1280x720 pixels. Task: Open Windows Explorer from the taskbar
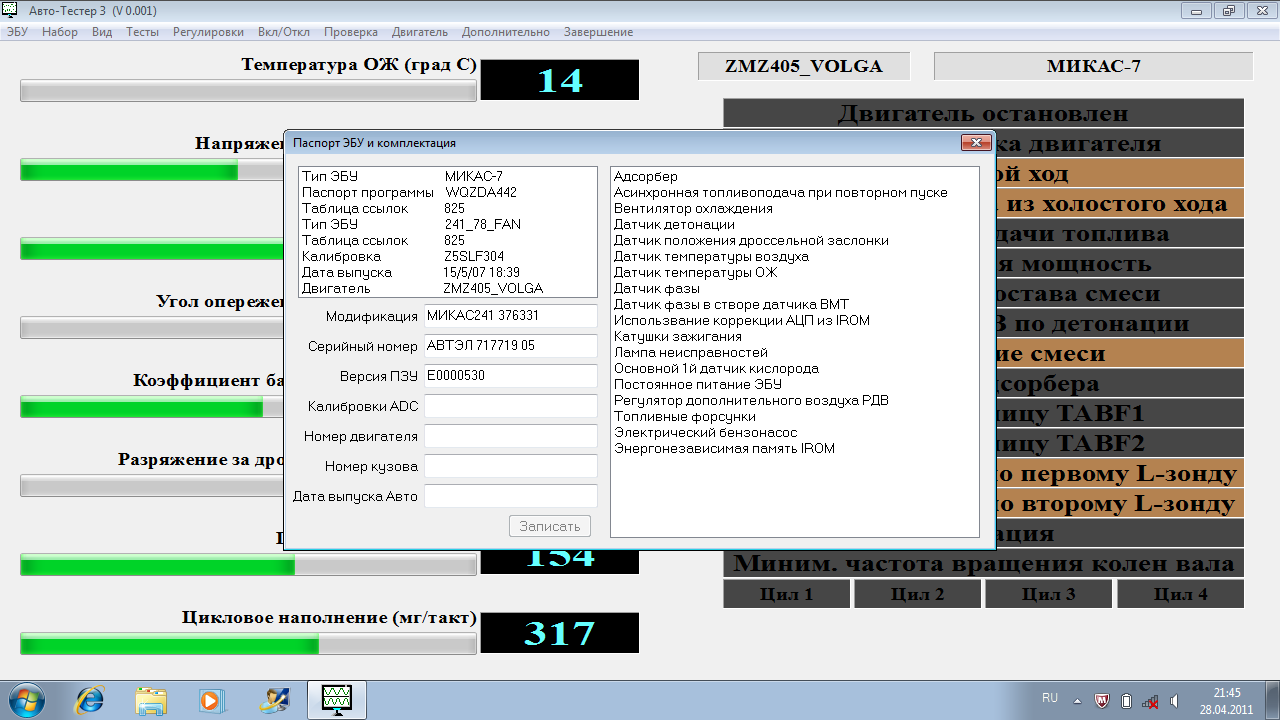(151, 699)
